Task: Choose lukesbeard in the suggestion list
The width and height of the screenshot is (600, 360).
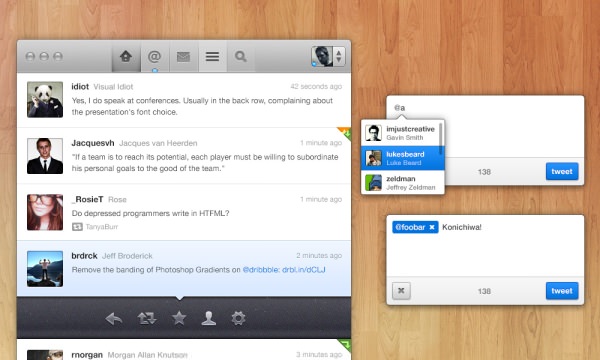Action: pyautogui.click(x=403, y=158)
